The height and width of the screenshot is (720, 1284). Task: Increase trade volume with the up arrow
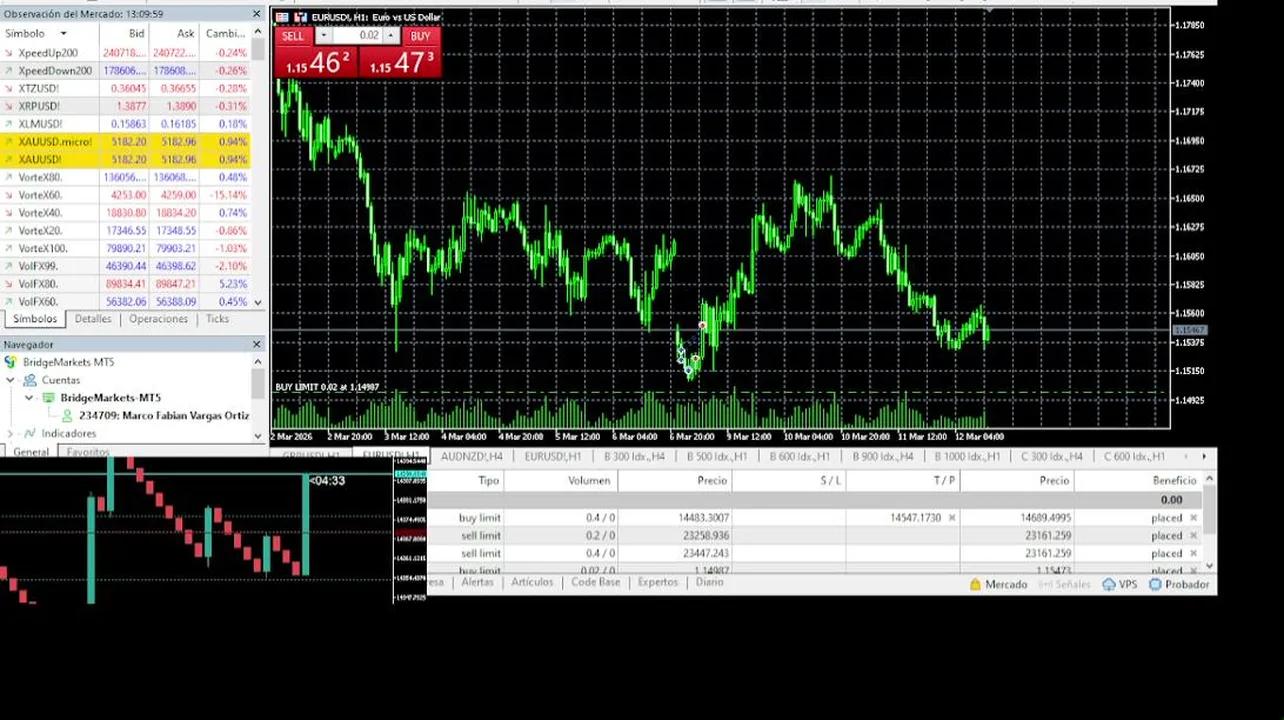pos(392,36)
